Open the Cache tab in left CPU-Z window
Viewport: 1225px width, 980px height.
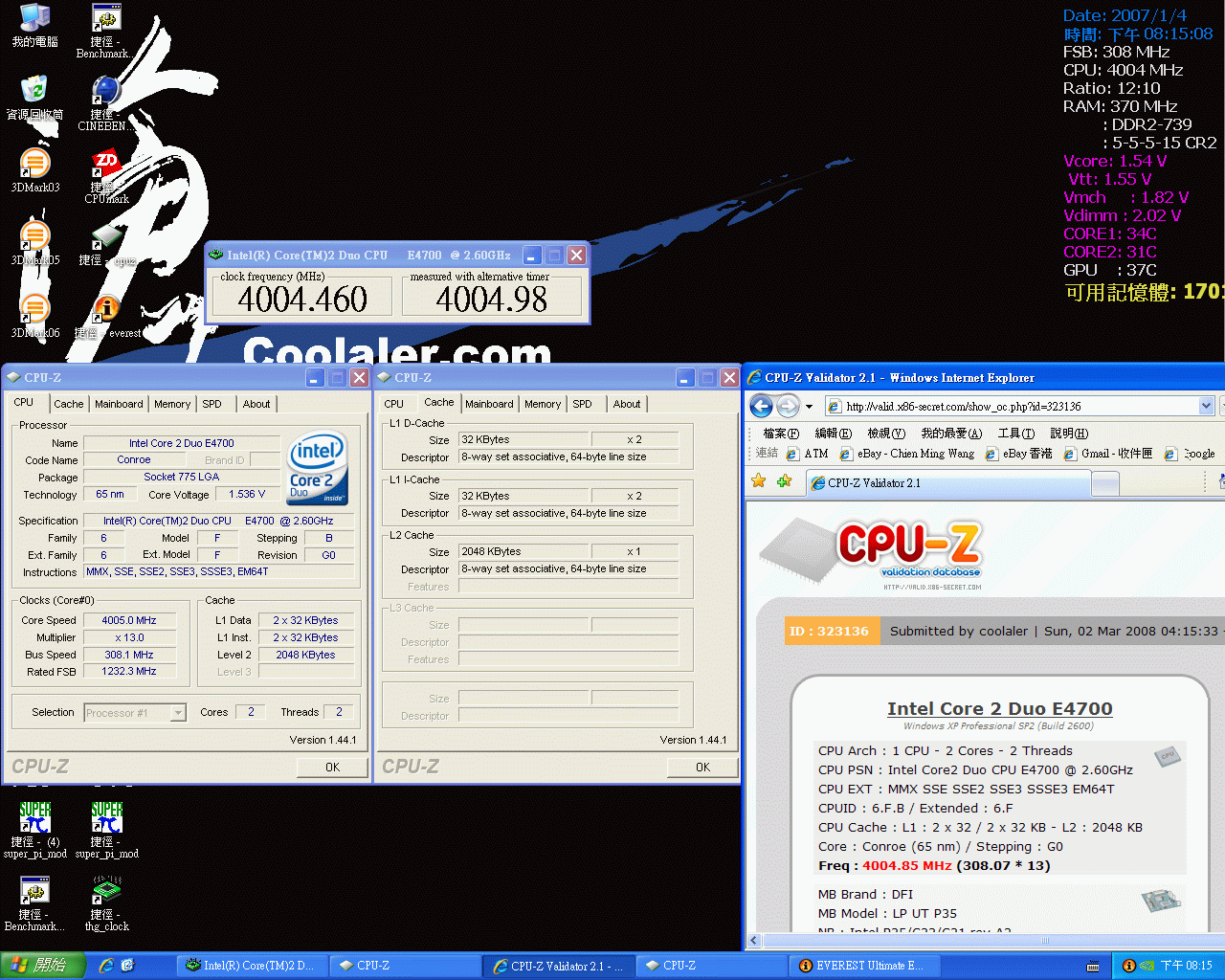pyautogui.click(x=69, y=404)
